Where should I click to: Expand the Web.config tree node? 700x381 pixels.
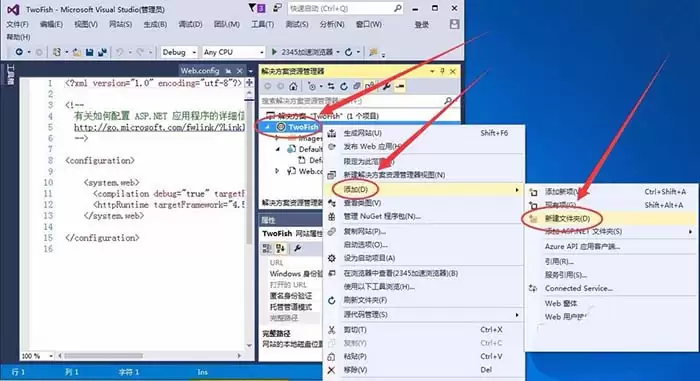click(277, 171)
